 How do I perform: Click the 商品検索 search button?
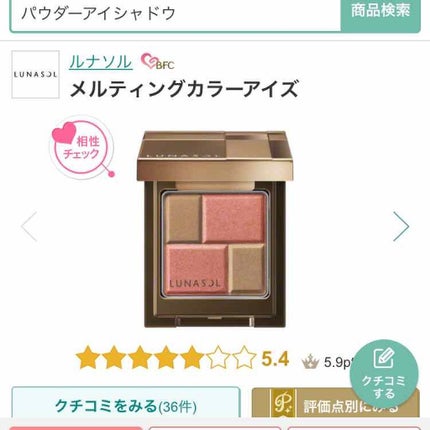coord(380,14)
